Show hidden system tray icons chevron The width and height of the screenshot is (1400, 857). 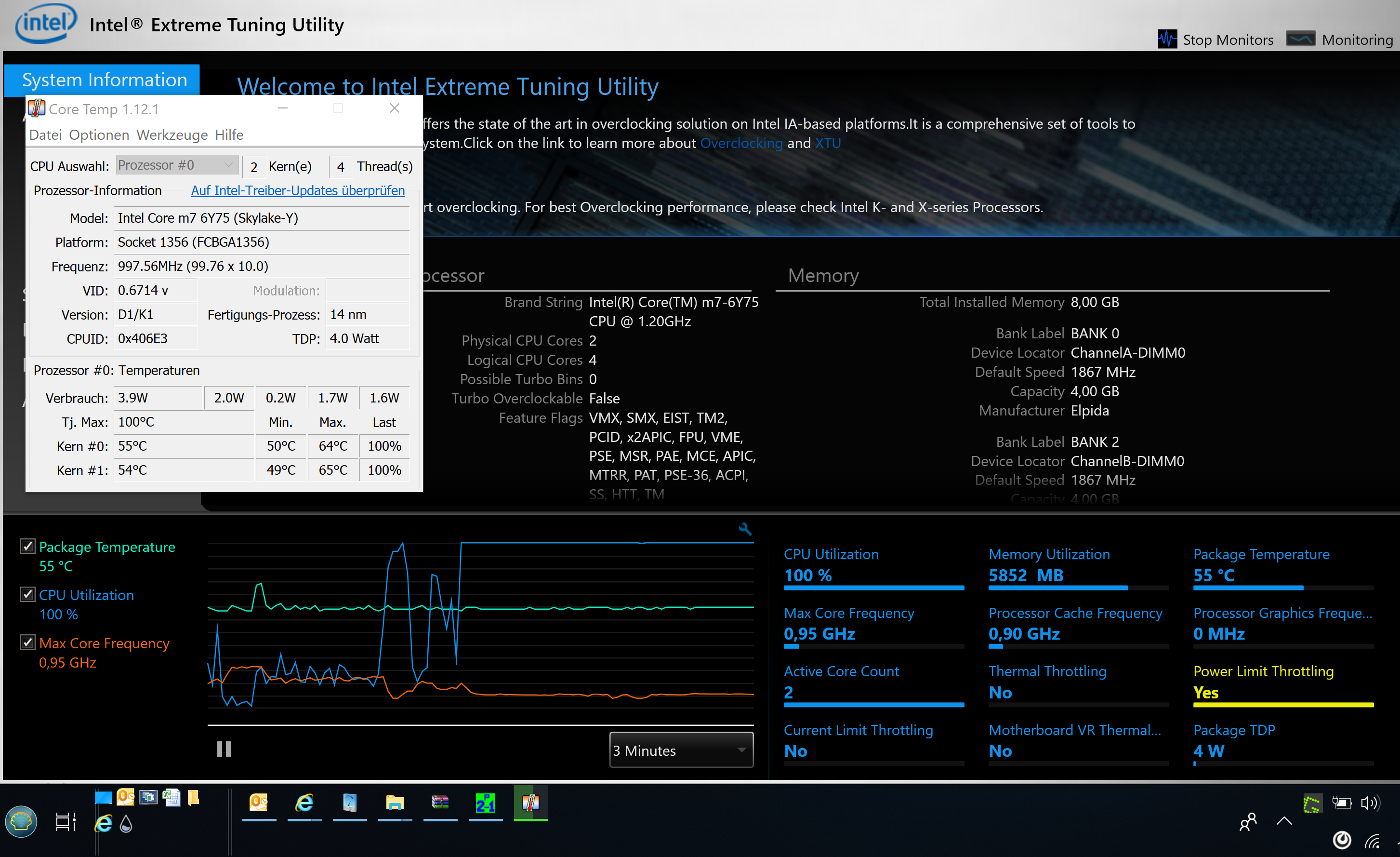(x=1284, y=821)
